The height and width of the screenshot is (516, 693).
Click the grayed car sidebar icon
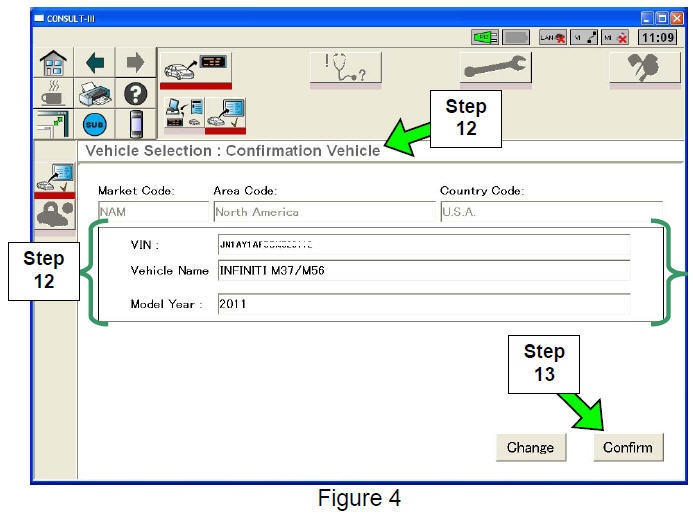56,214
